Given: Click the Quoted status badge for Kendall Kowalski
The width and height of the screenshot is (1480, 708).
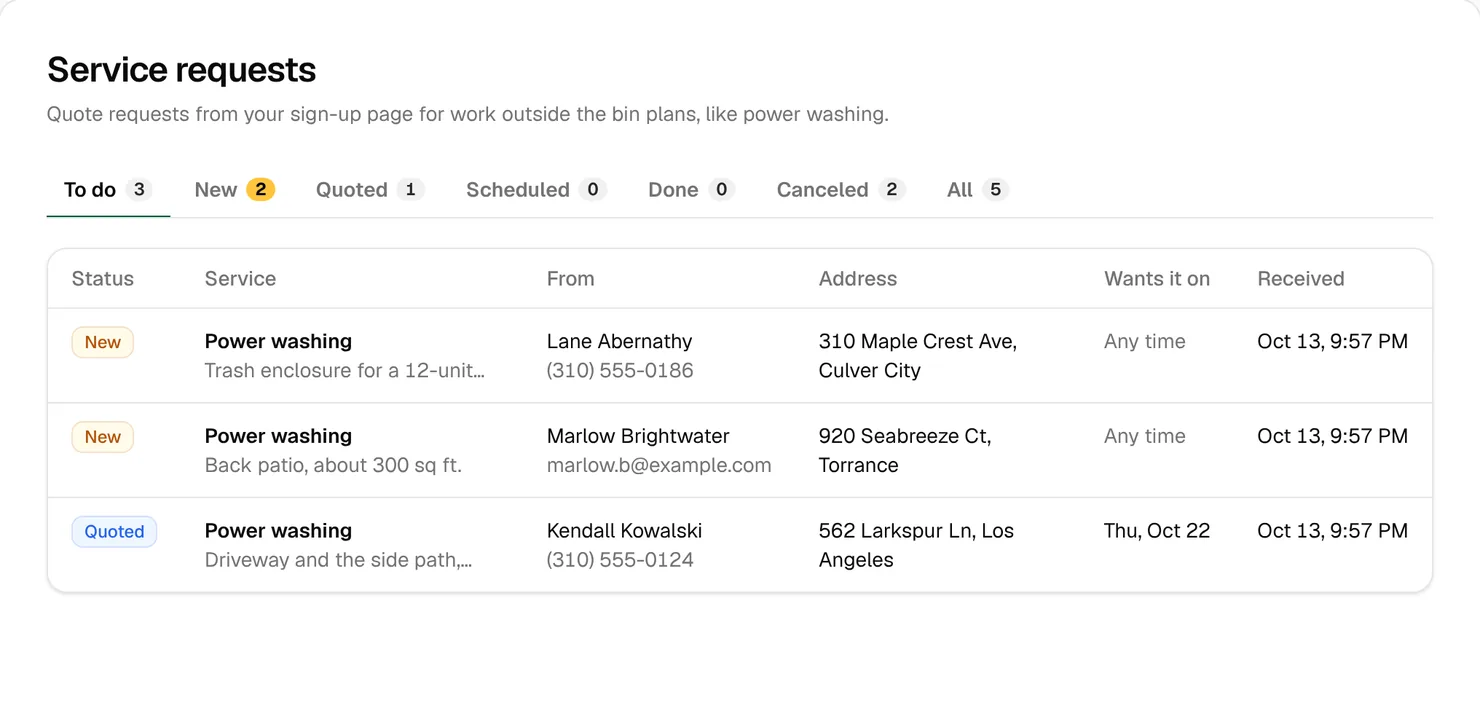Looking at the screenshot, I should click(x=114, y=532).
